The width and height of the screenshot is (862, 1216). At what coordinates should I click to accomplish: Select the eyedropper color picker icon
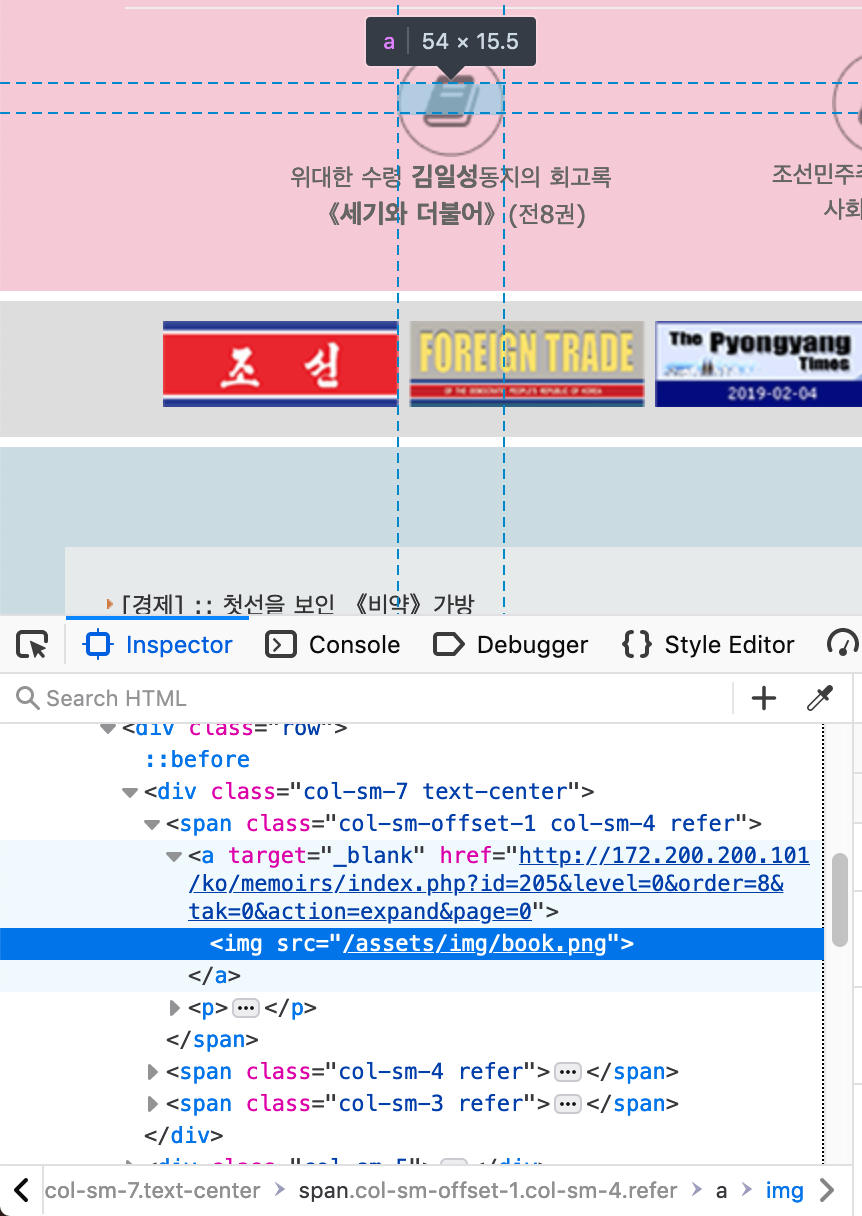click(x=820, y=698)
